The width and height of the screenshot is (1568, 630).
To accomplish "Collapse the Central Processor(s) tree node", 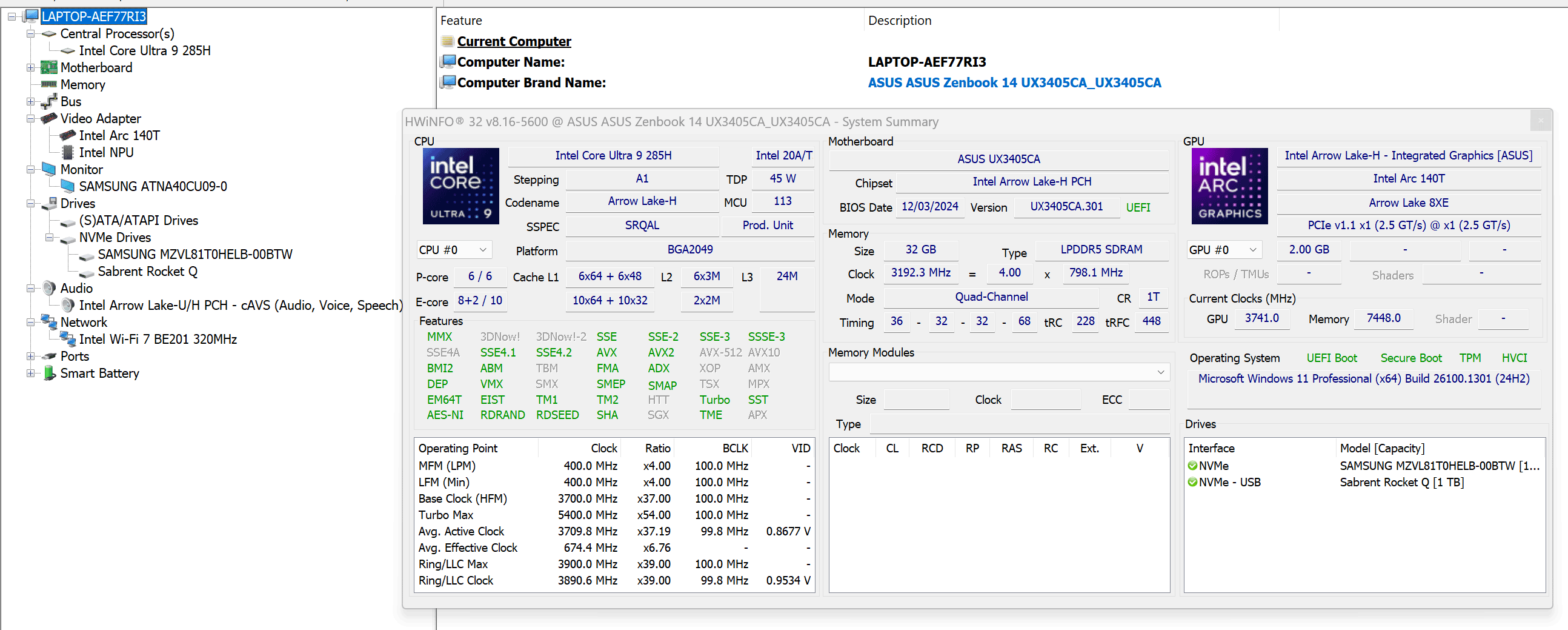I will 30,34.
